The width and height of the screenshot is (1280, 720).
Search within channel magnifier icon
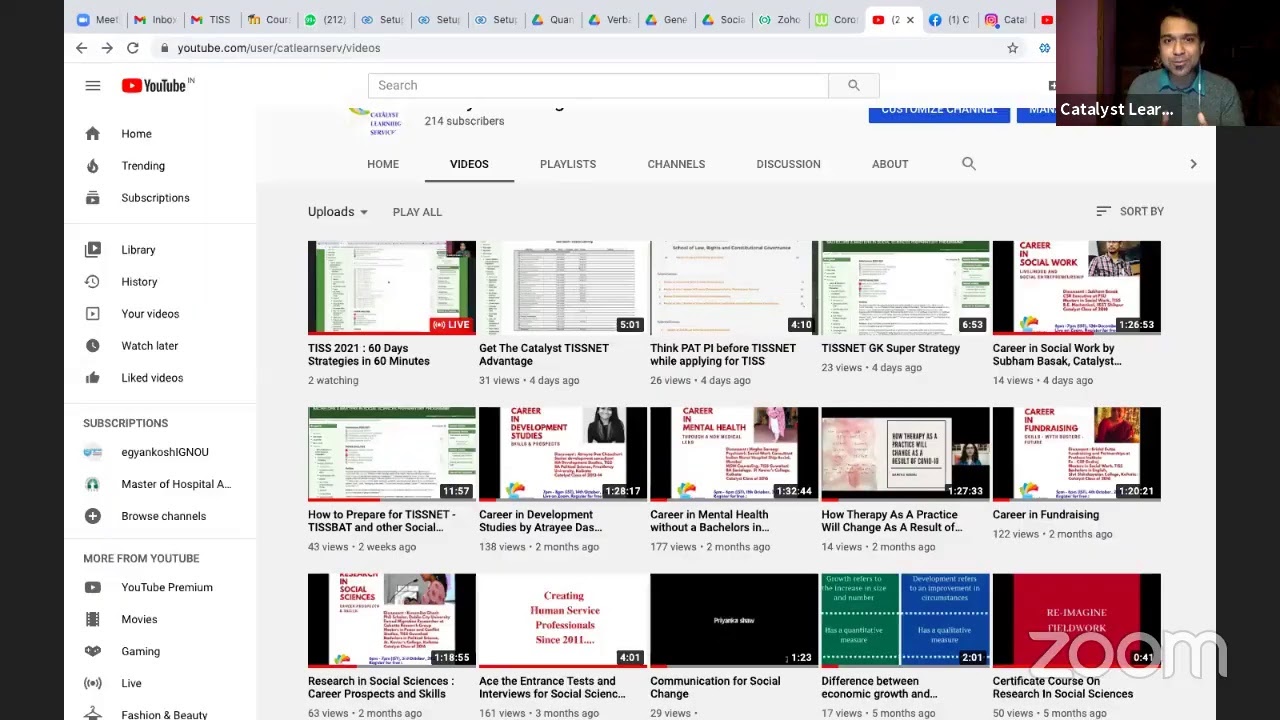coord(968,164)
